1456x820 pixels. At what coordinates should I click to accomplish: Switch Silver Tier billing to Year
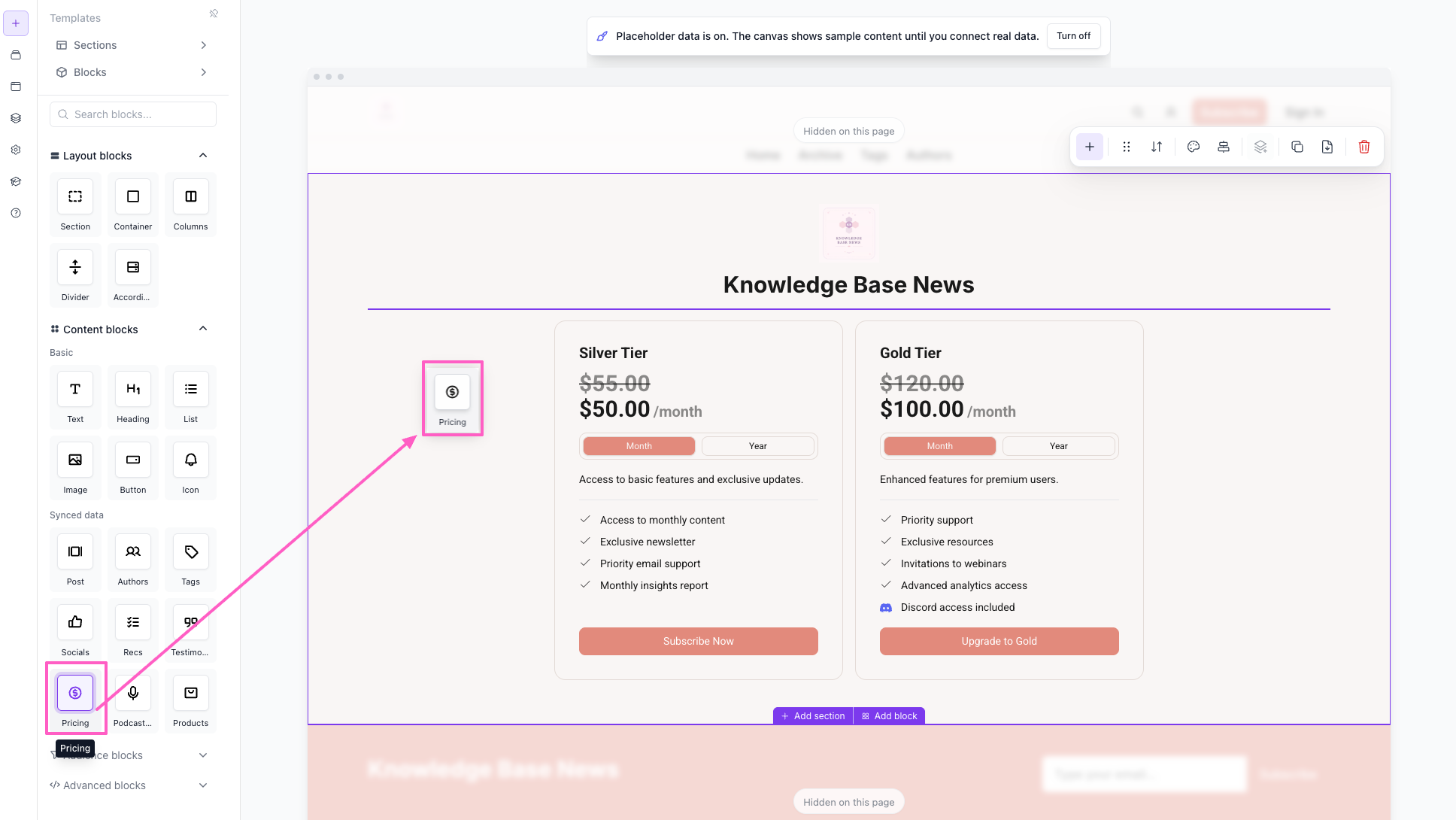[x=757, y=446]
